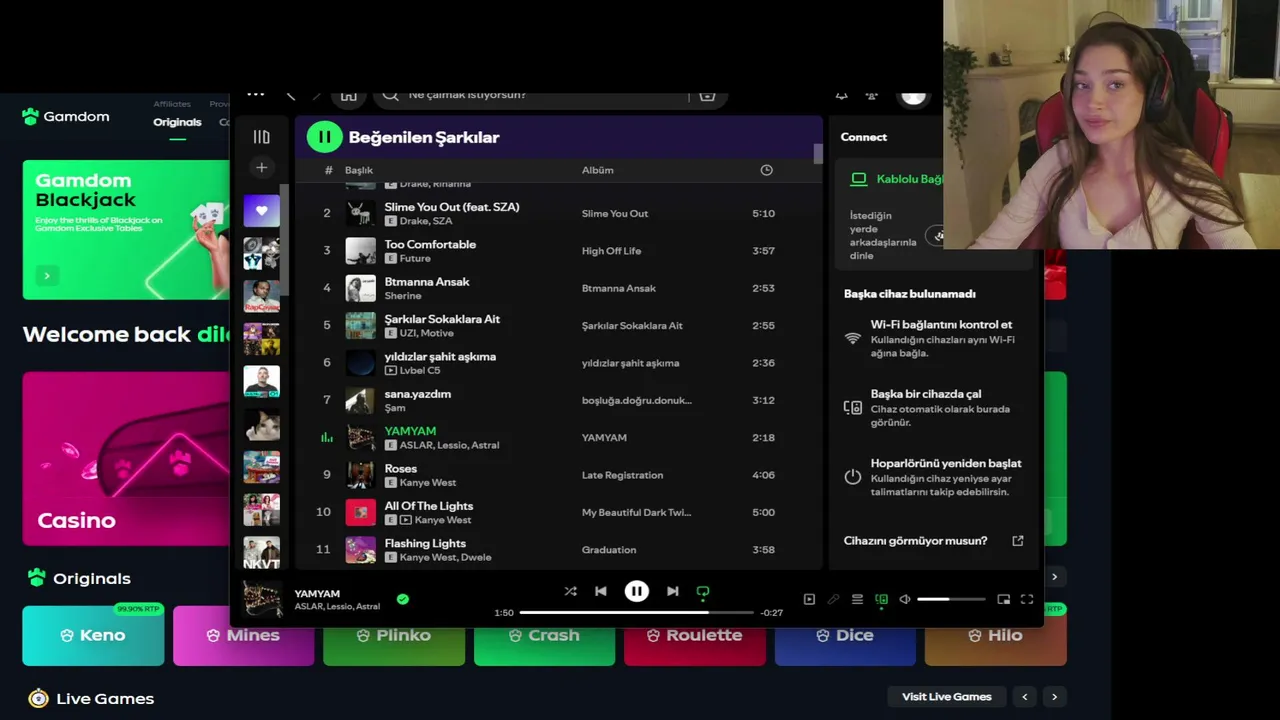Open the Casino pink card on Gamdom
Viewport: 1280px width, 720px height.
click(x=126, y=459)
